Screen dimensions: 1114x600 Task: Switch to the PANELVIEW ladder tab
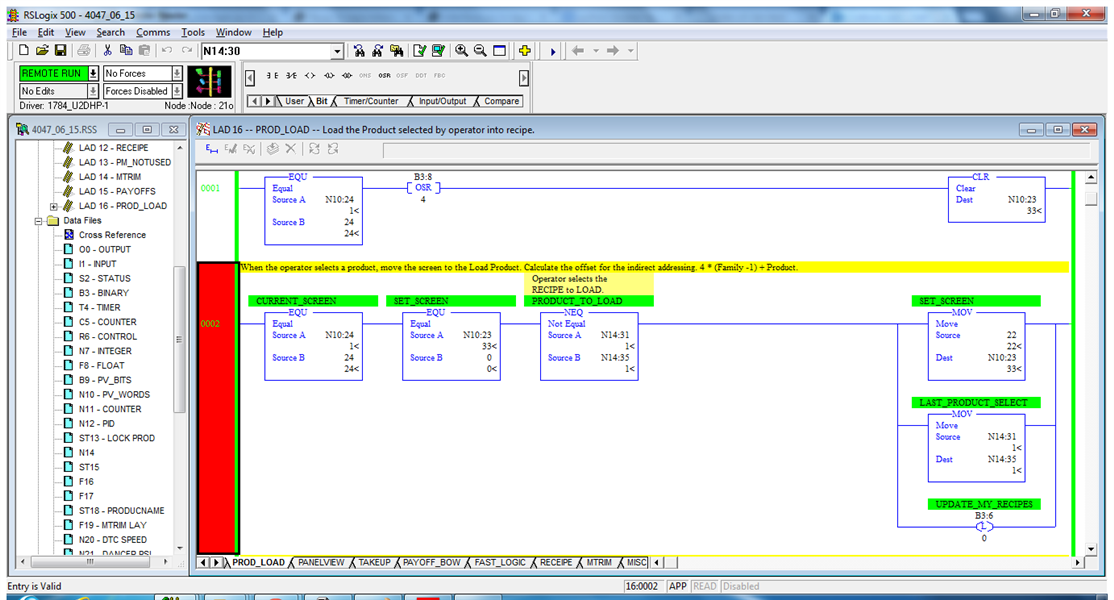point(321,563)
